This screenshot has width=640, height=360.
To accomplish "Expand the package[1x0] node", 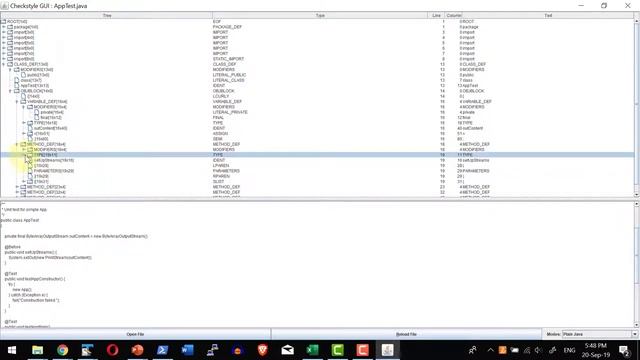I will tap(4, 27).
